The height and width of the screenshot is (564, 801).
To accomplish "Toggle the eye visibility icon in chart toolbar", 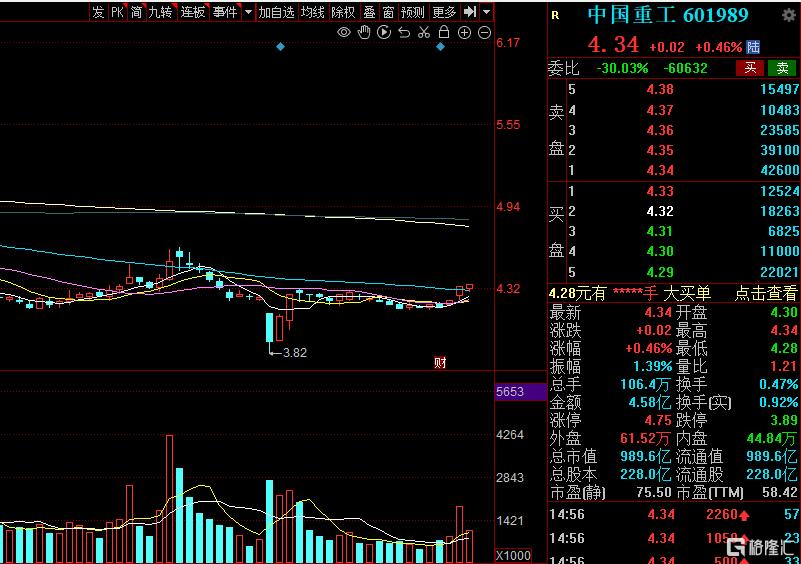I will pyautogui.click(x=344, y=33).
